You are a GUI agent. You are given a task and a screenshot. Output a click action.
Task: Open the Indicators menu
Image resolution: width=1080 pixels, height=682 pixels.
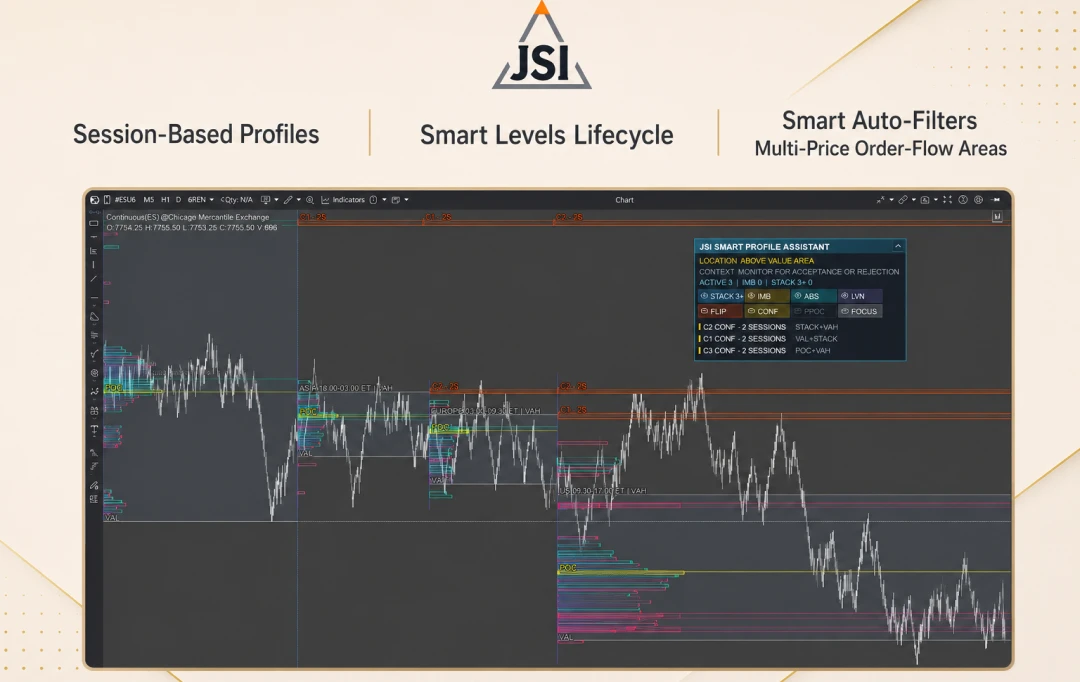(343, 200)
